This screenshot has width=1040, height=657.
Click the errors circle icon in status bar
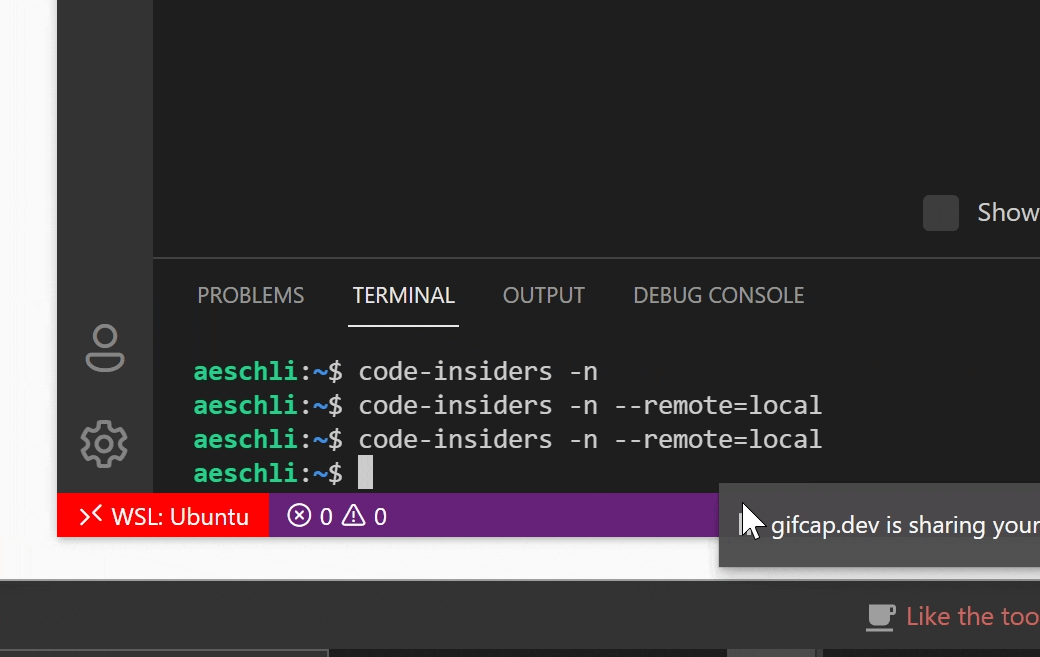[x=299, y=515]
